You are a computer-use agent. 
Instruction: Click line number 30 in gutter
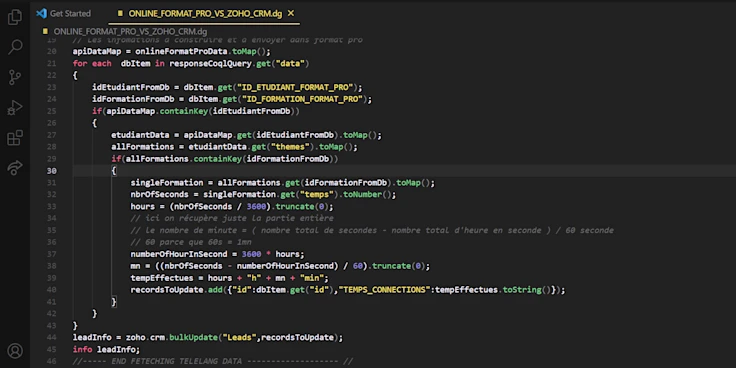[x=52, y=171]
